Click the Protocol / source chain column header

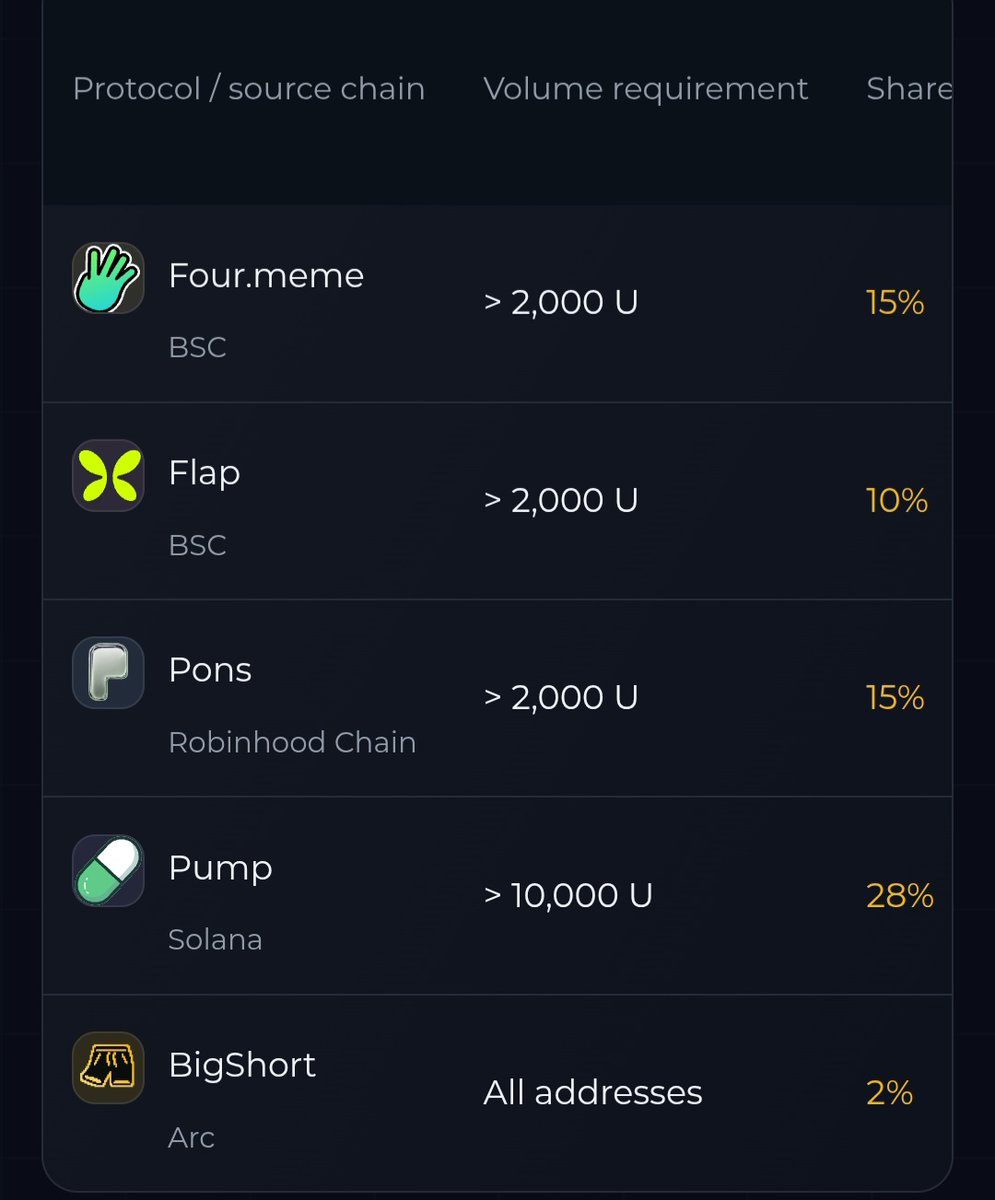[249, 89]
